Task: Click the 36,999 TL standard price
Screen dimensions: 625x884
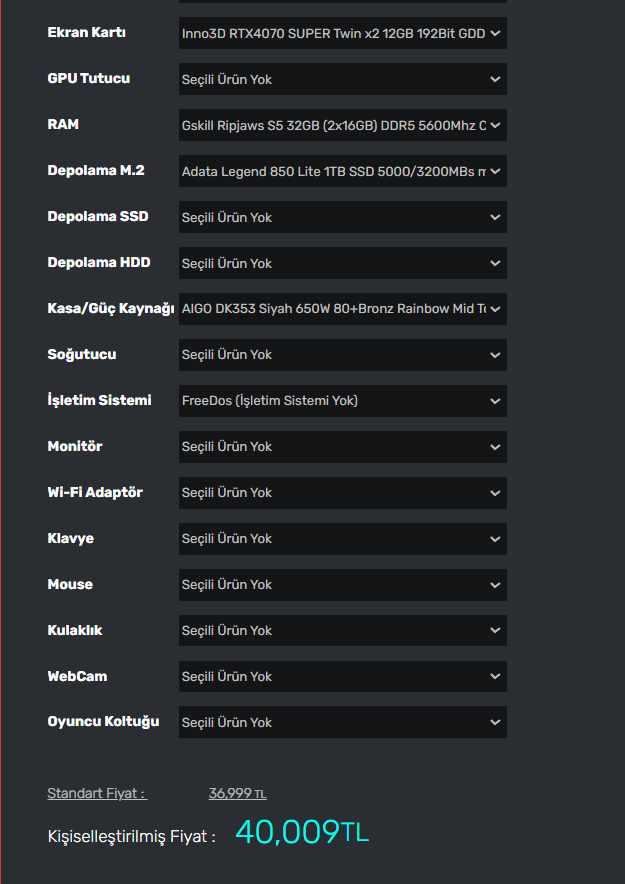Action: point(237,794)
